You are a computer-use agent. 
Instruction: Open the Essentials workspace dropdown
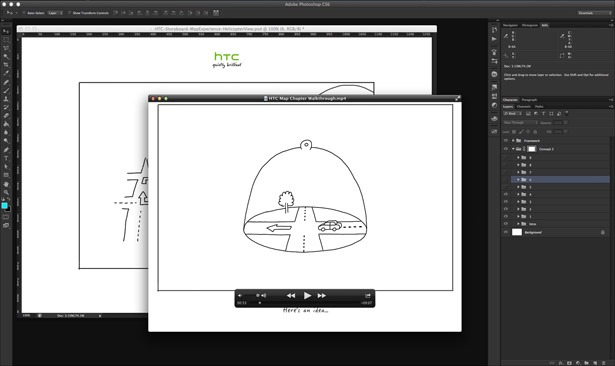point(594,13)
